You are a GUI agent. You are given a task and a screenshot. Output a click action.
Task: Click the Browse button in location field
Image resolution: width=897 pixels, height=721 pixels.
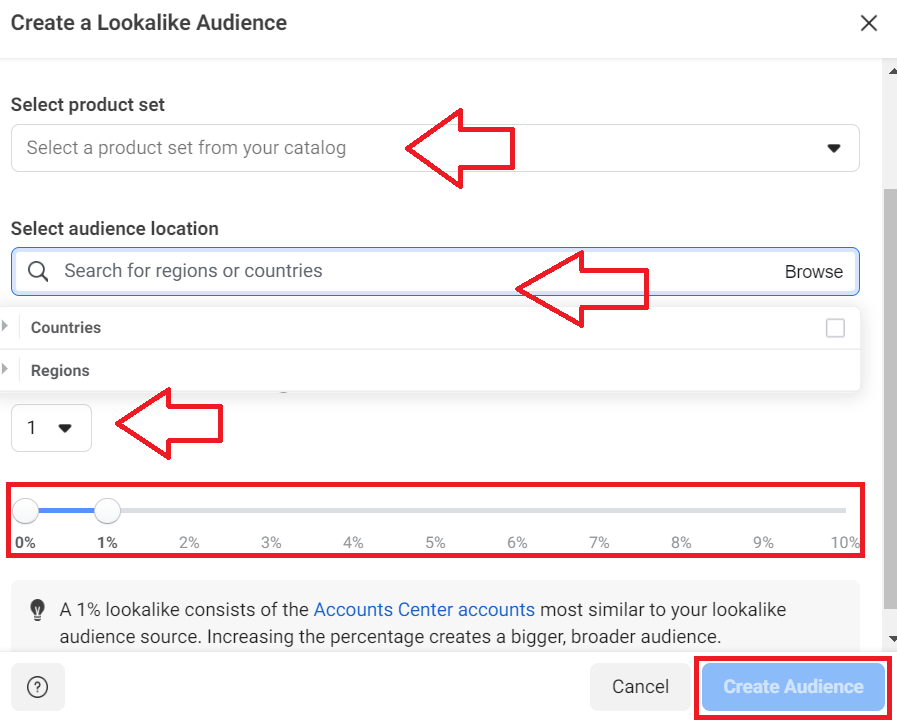813,272
